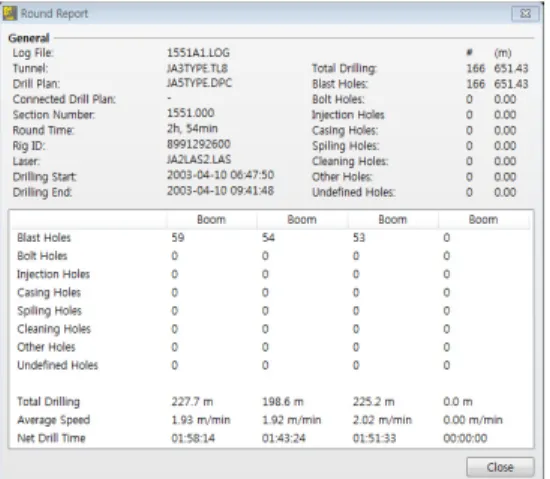
Task: Click the Close button in Round Report
Action: coord(500,467)
